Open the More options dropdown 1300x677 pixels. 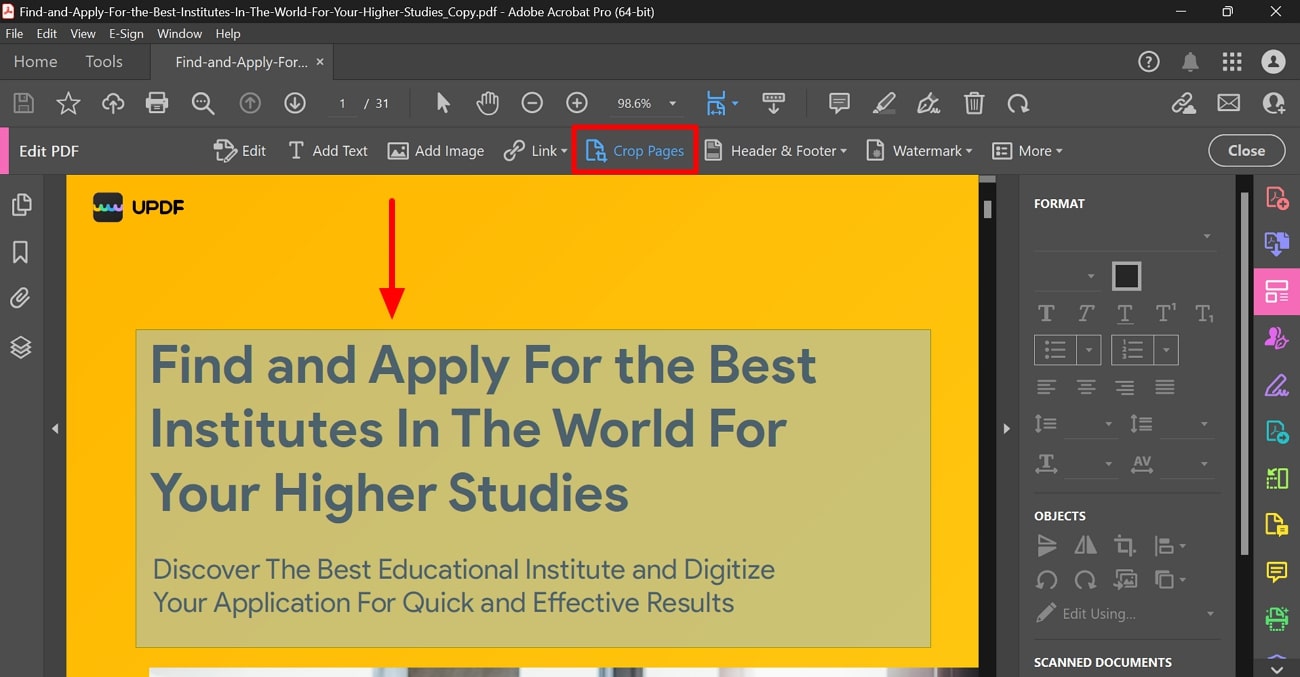pos(1027,151)
